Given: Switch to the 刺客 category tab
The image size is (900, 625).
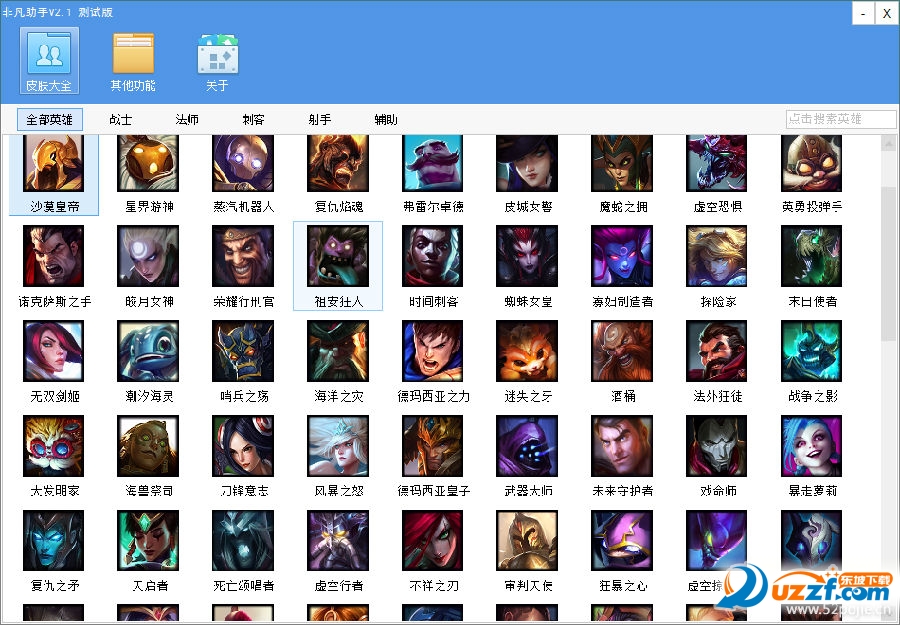Looking at the screenshot, I should (253, 119).
